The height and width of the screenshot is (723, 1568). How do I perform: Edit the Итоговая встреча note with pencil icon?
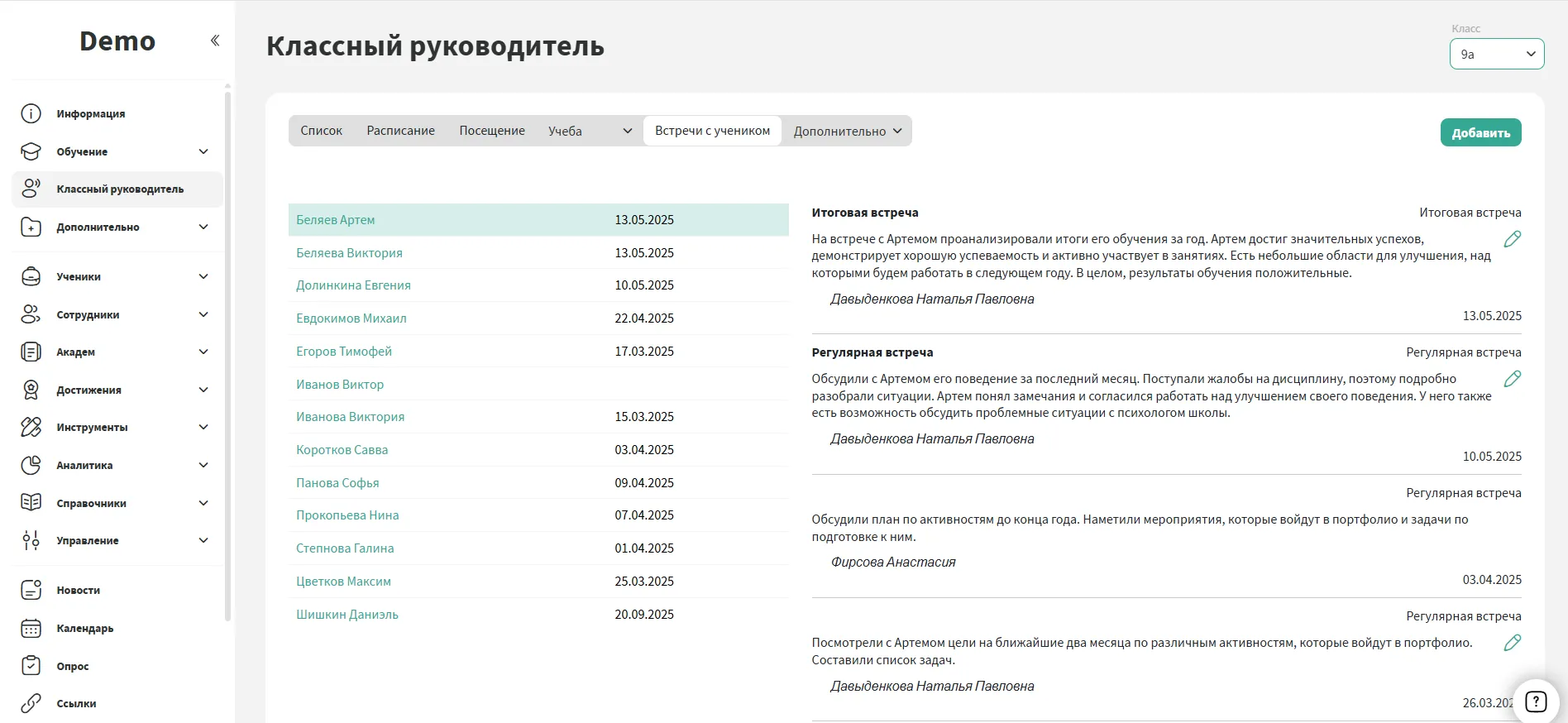click(1512, 239)
